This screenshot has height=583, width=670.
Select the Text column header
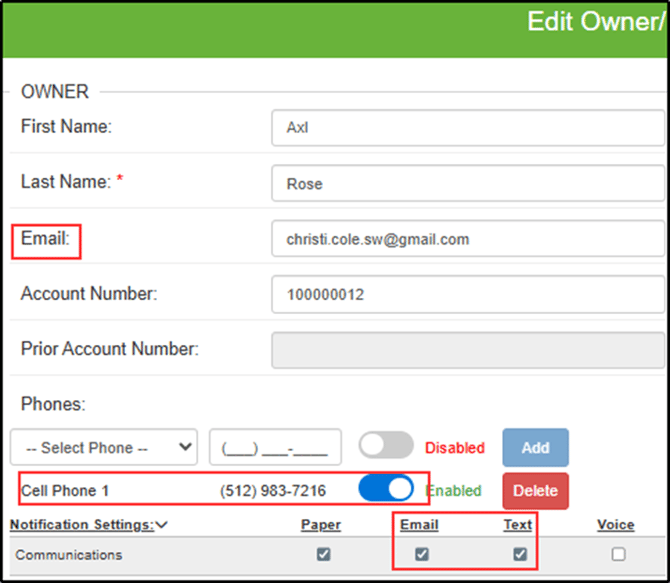tap(517, 525)
